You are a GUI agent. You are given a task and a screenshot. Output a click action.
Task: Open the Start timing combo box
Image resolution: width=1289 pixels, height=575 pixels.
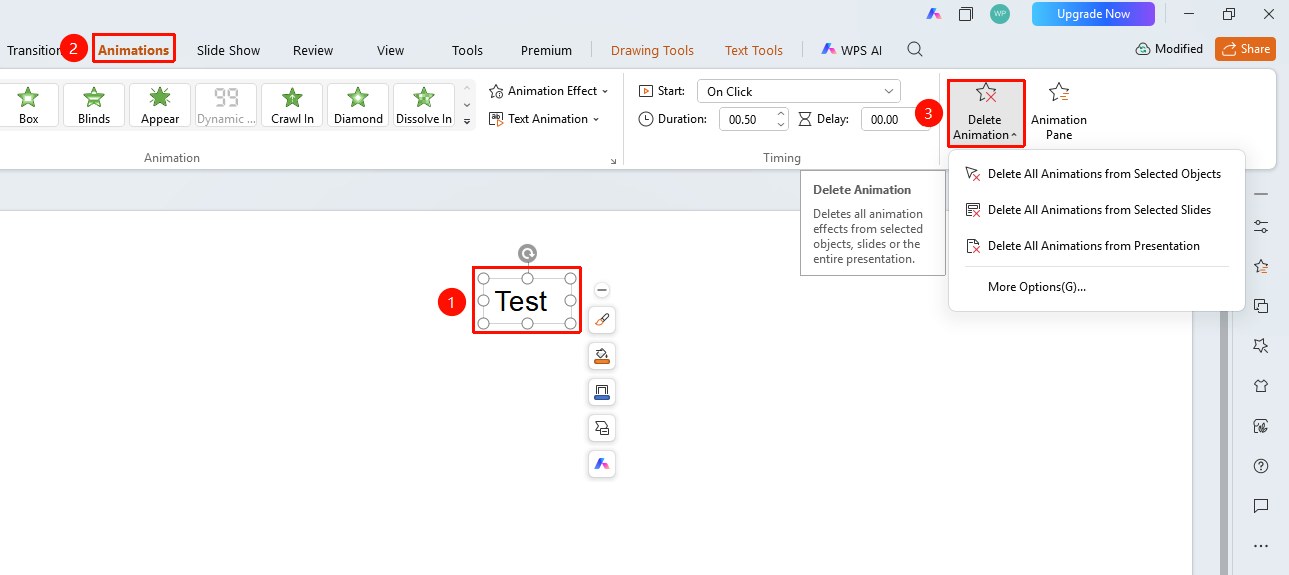798,91
